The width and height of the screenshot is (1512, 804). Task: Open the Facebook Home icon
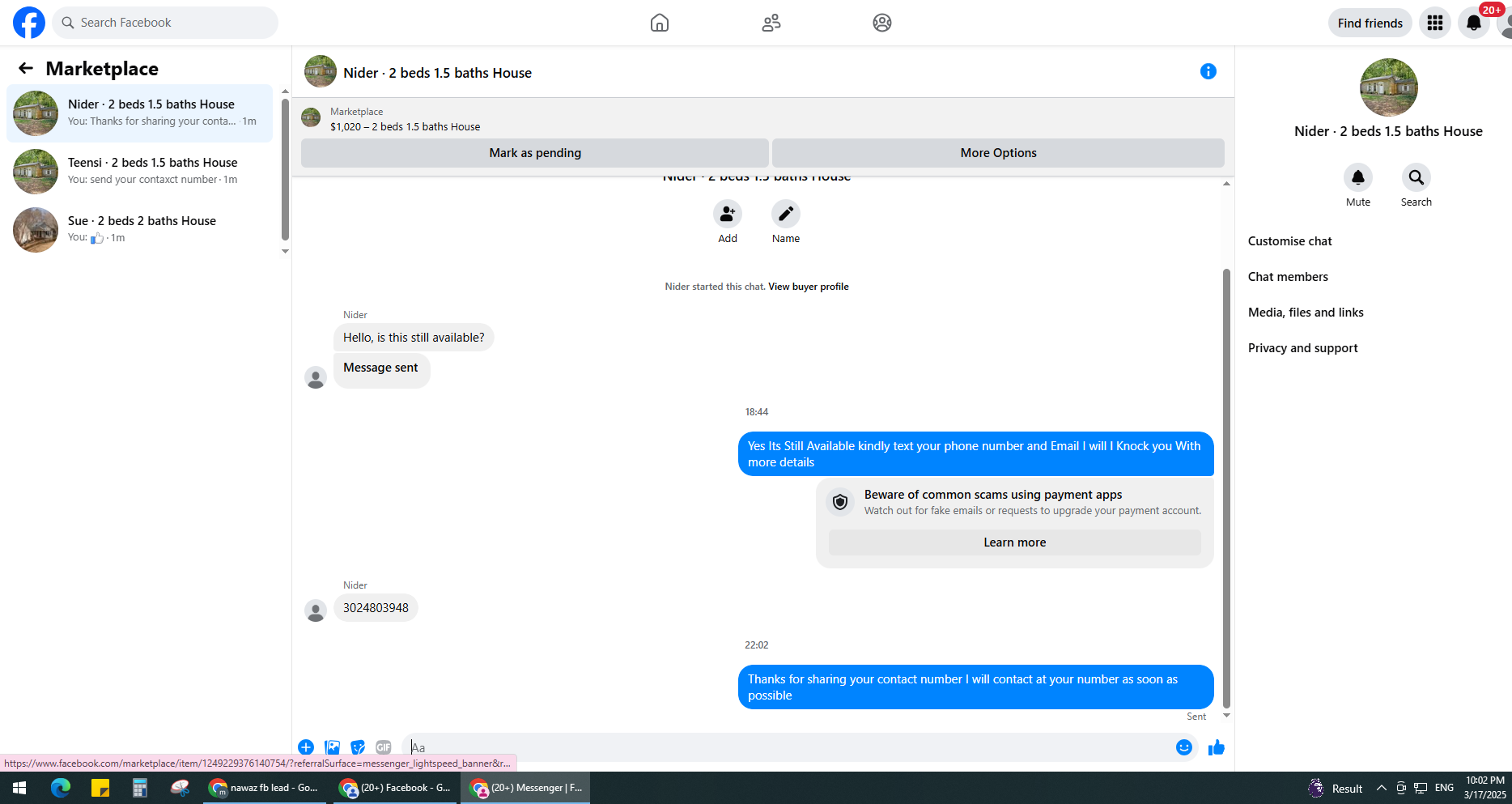[x=660, y=23]
